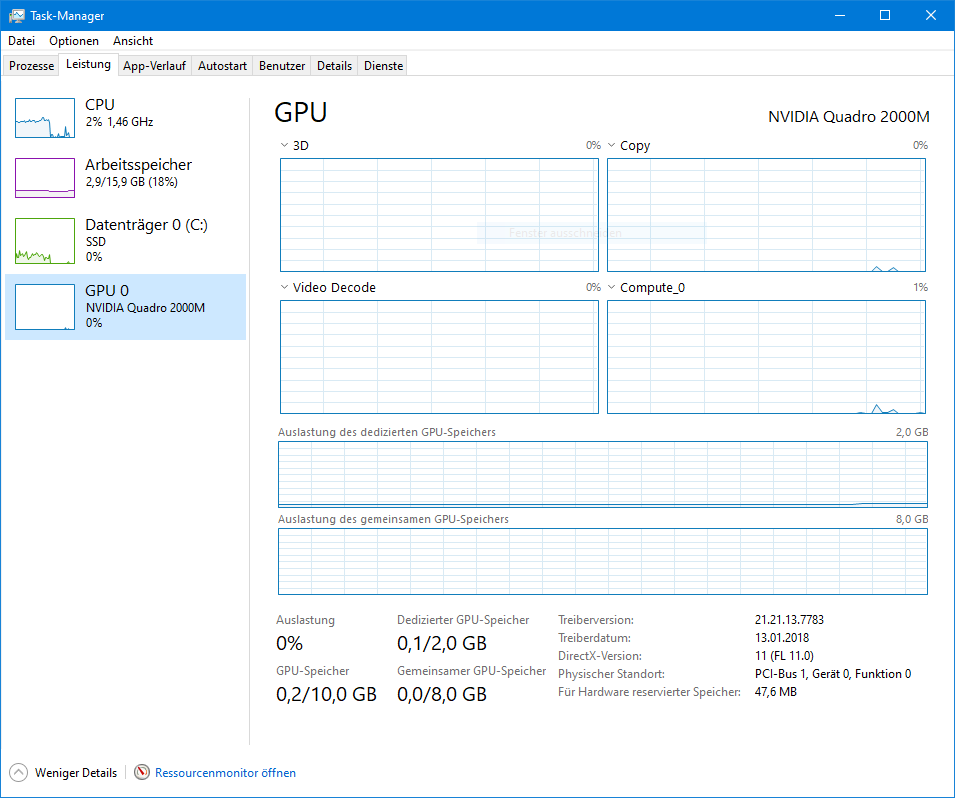The width and height of the screenshot is (955, 798).
Task: Click the Ressourcenmonitor circular icon
Action: tap(142, 772)
